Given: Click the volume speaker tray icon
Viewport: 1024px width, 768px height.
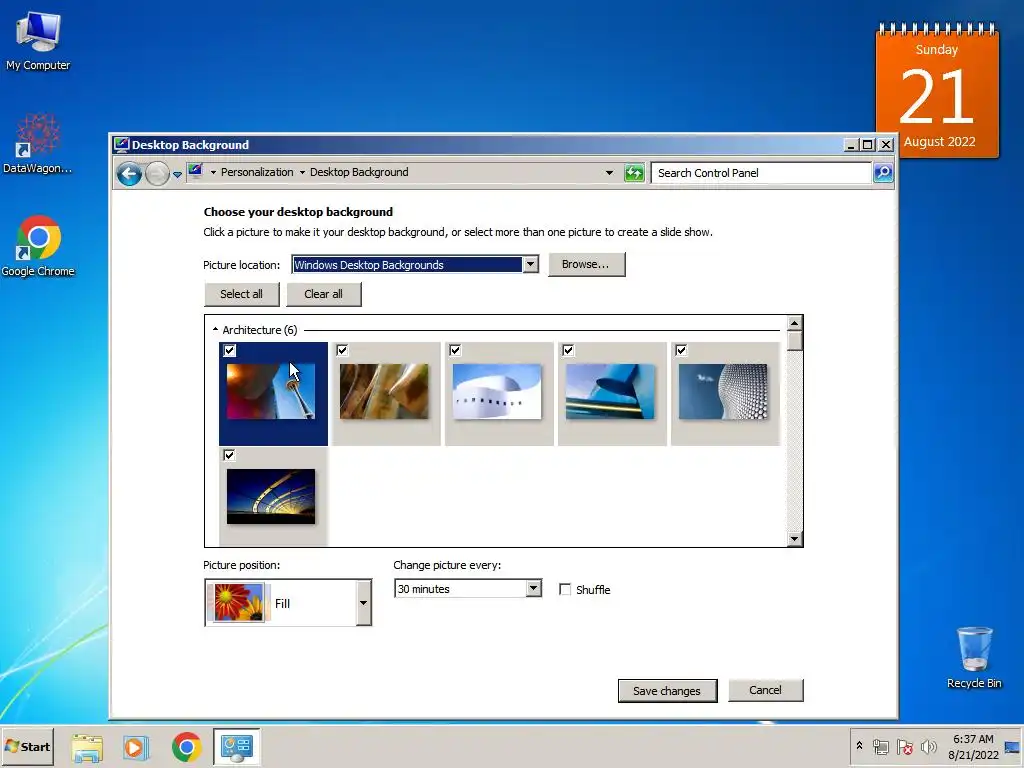Looking at the screenshot, I should coord(928,746).
